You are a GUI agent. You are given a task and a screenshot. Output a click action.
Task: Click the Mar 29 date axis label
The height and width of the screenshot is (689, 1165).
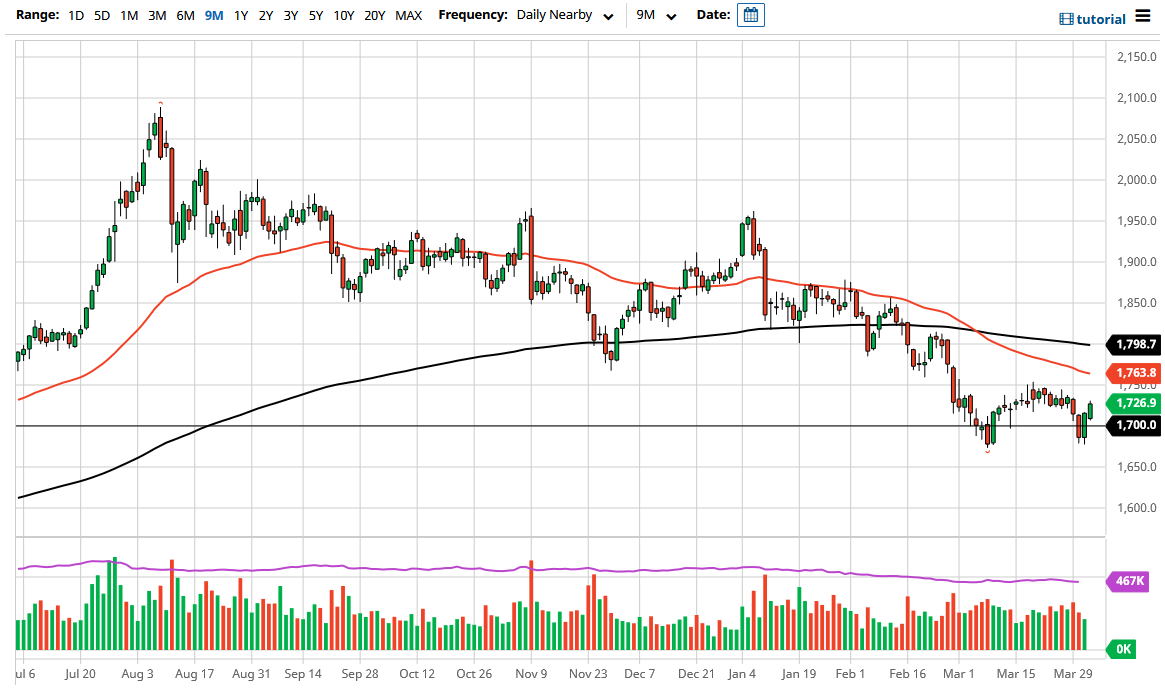click(x=1074, y=673)
